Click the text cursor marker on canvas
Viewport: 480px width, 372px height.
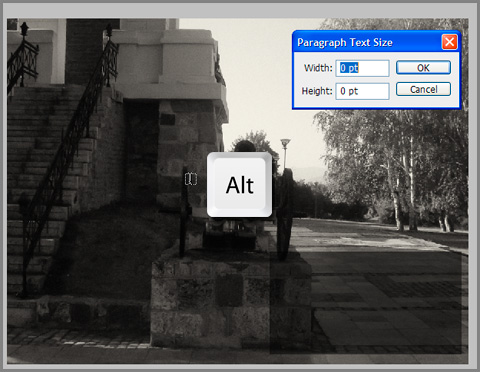[x=191, y=179]
